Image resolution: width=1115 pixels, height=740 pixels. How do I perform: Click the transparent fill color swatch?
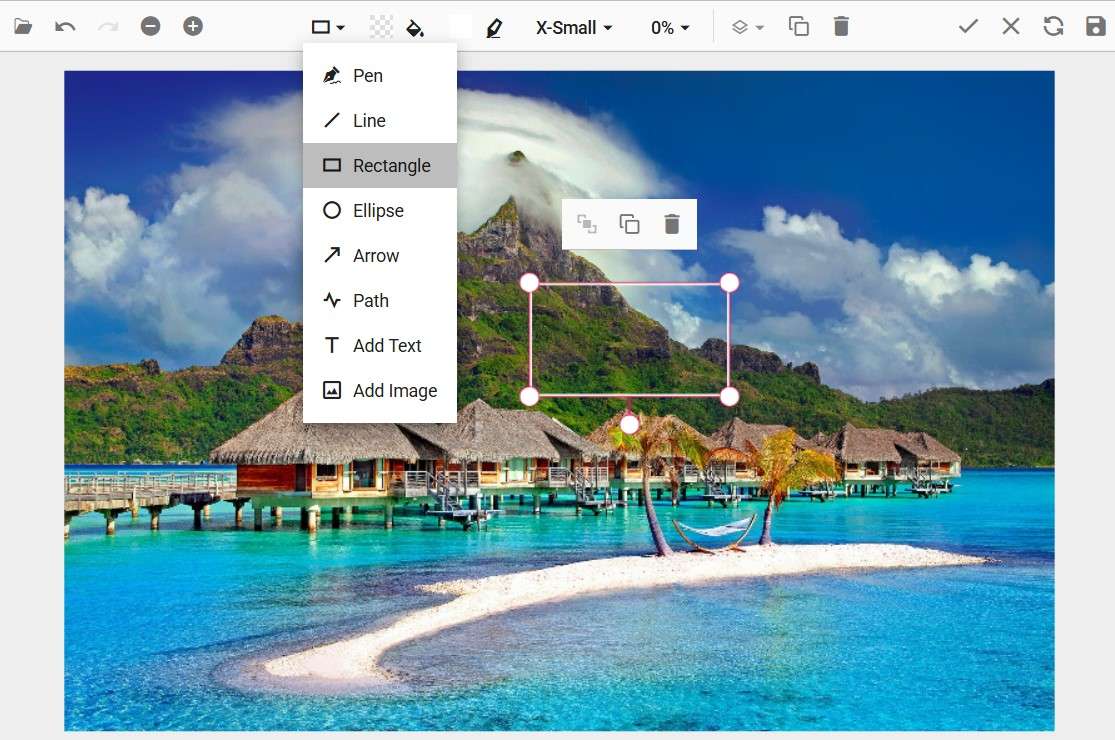(381, 27)
